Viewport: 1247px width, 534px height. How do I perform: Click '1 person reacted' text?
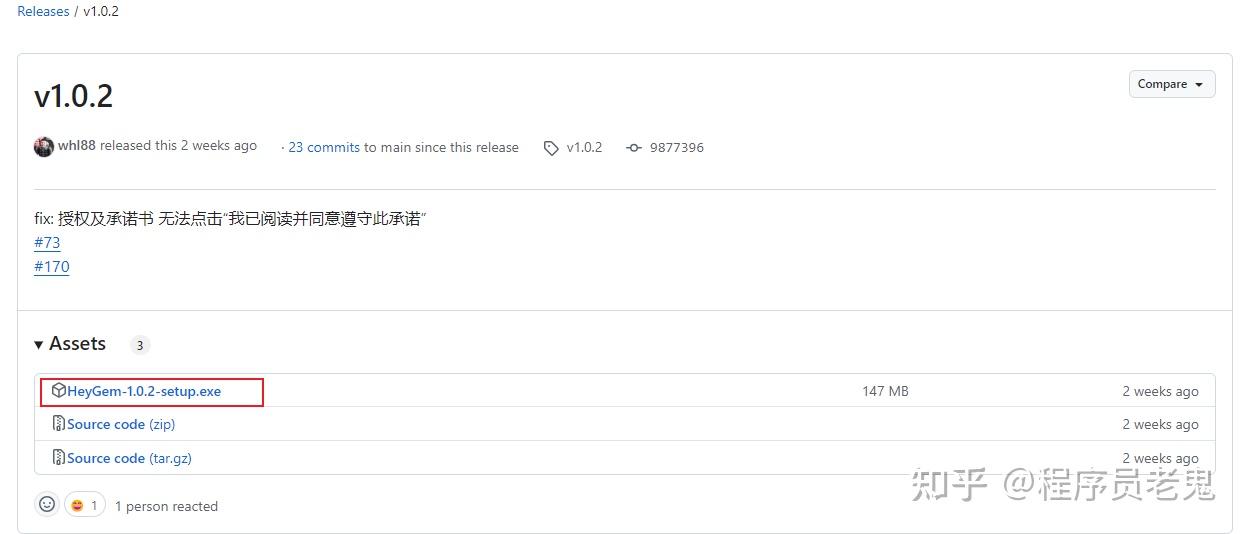coord(166,506)
